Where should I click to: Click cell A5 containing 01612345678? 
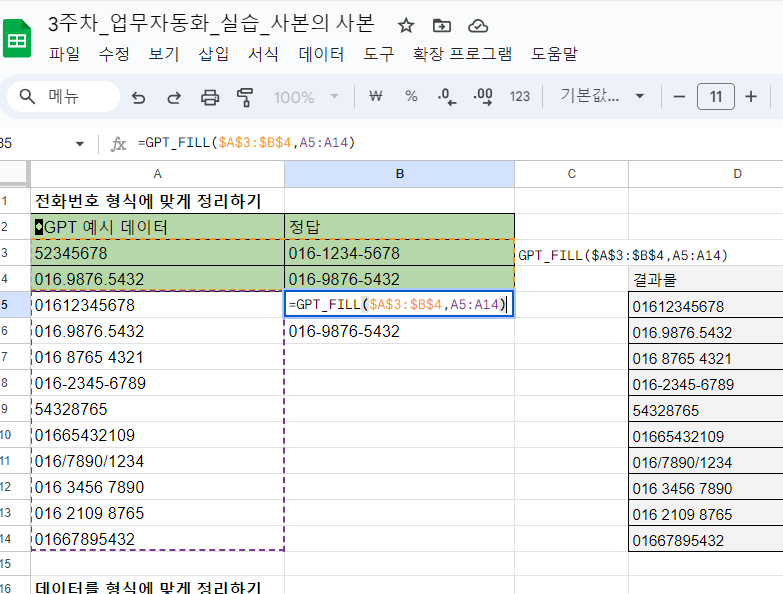click(x=157, y=305)
